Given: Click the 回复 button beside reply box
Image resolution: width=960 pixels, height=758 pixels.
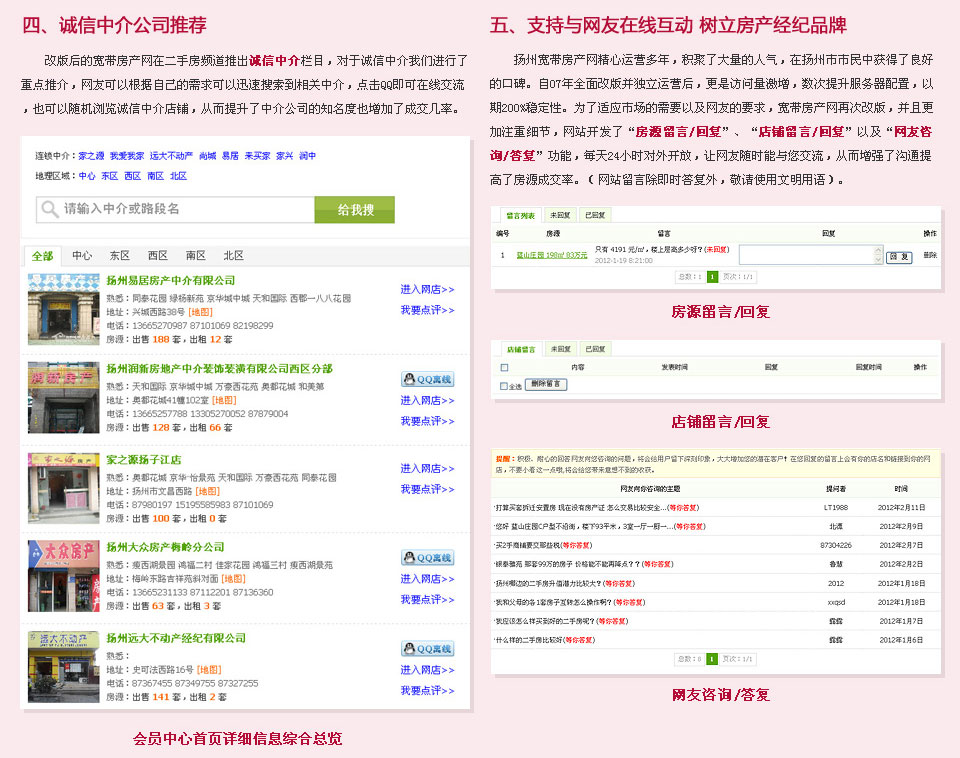Looking at the screenshot, I should click(x=899, y=257).
